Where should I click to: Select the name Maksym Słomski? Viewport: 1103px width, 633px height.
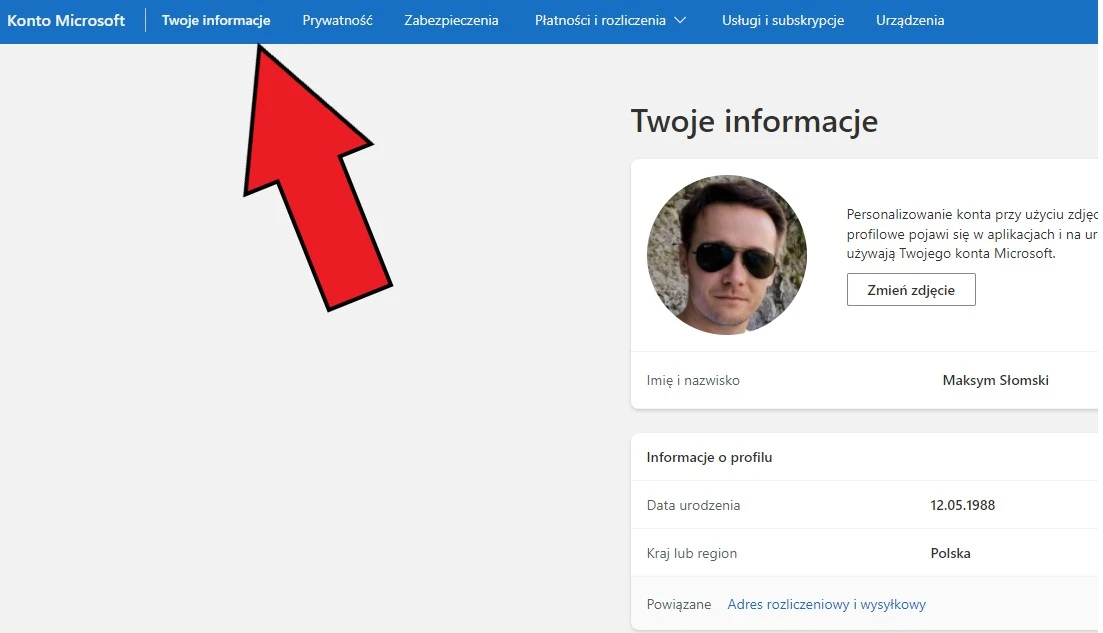pyautogui.click(x=995, y=380)
